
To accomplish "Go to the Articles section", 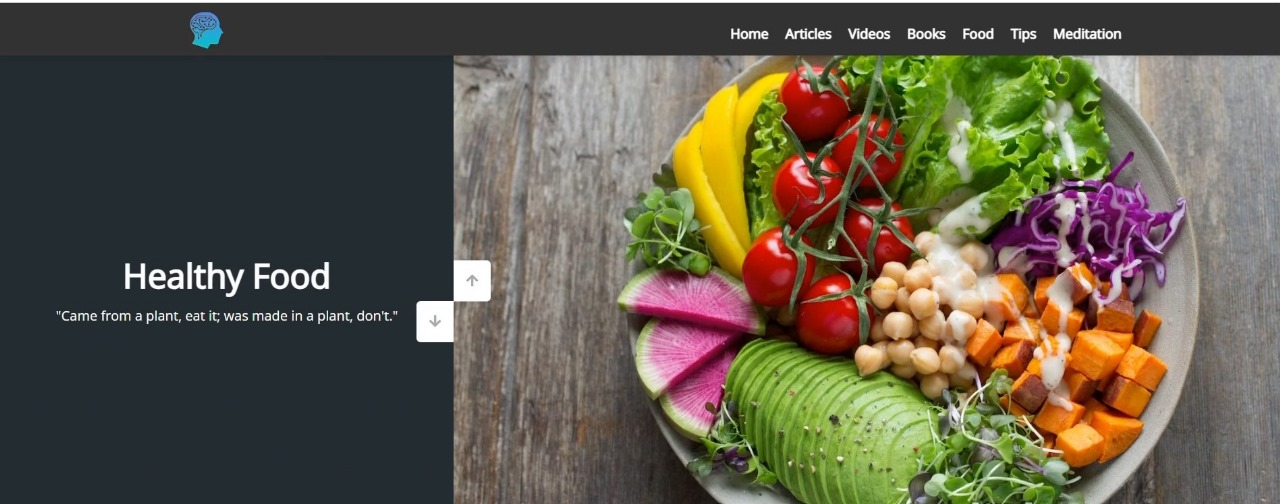I will click(x=808, y=34).
